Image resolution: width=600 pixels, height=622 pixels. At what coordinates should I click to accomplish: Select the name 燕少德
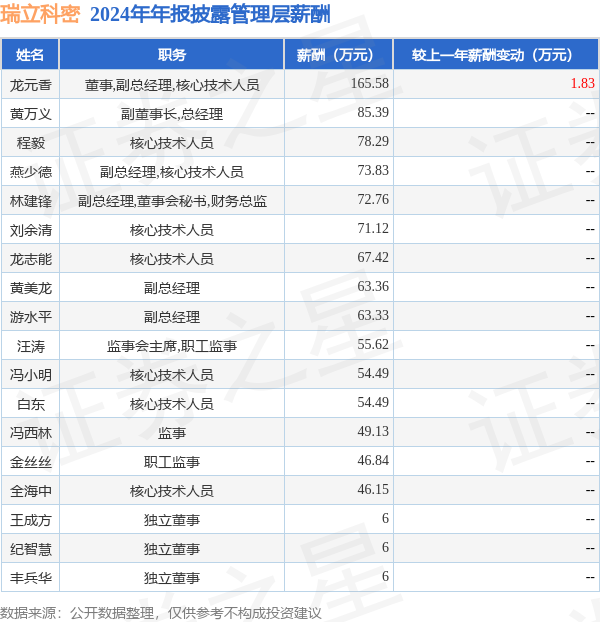31,172
